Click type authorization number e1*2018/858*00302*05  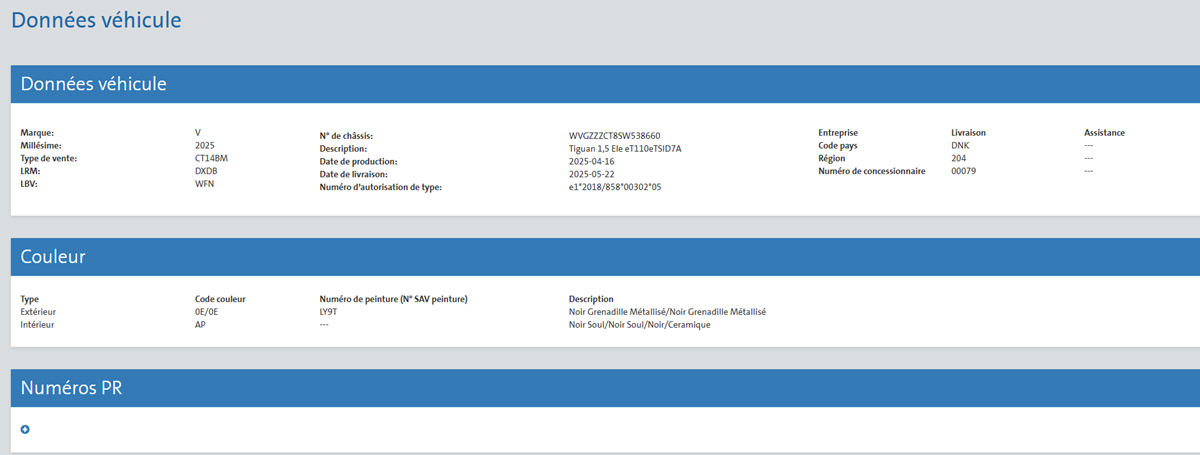click(615, 187)
